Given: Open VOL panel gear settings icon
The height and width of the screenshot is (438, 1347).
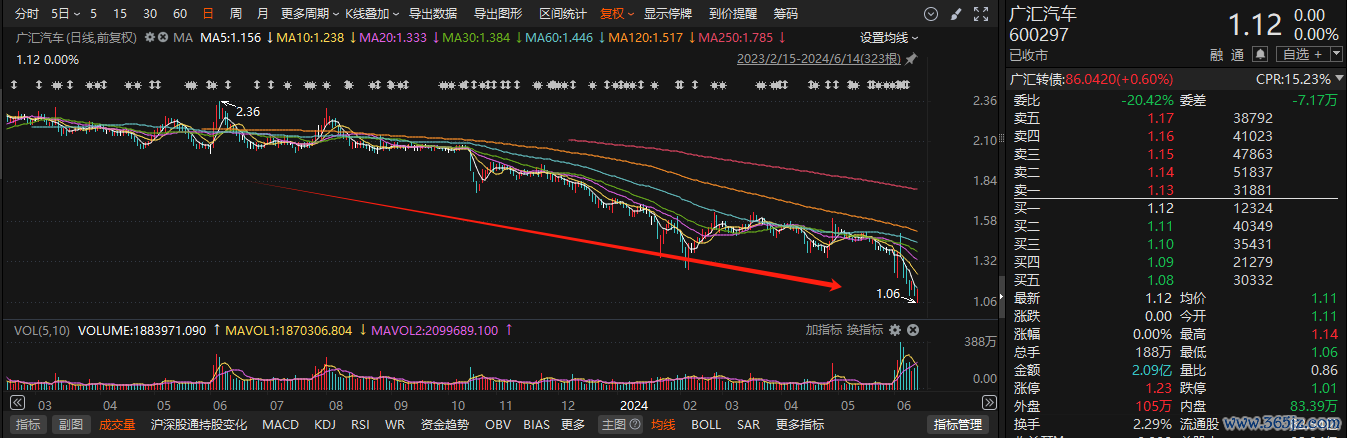Looking at the screenshot, I should tap(895, 330).
